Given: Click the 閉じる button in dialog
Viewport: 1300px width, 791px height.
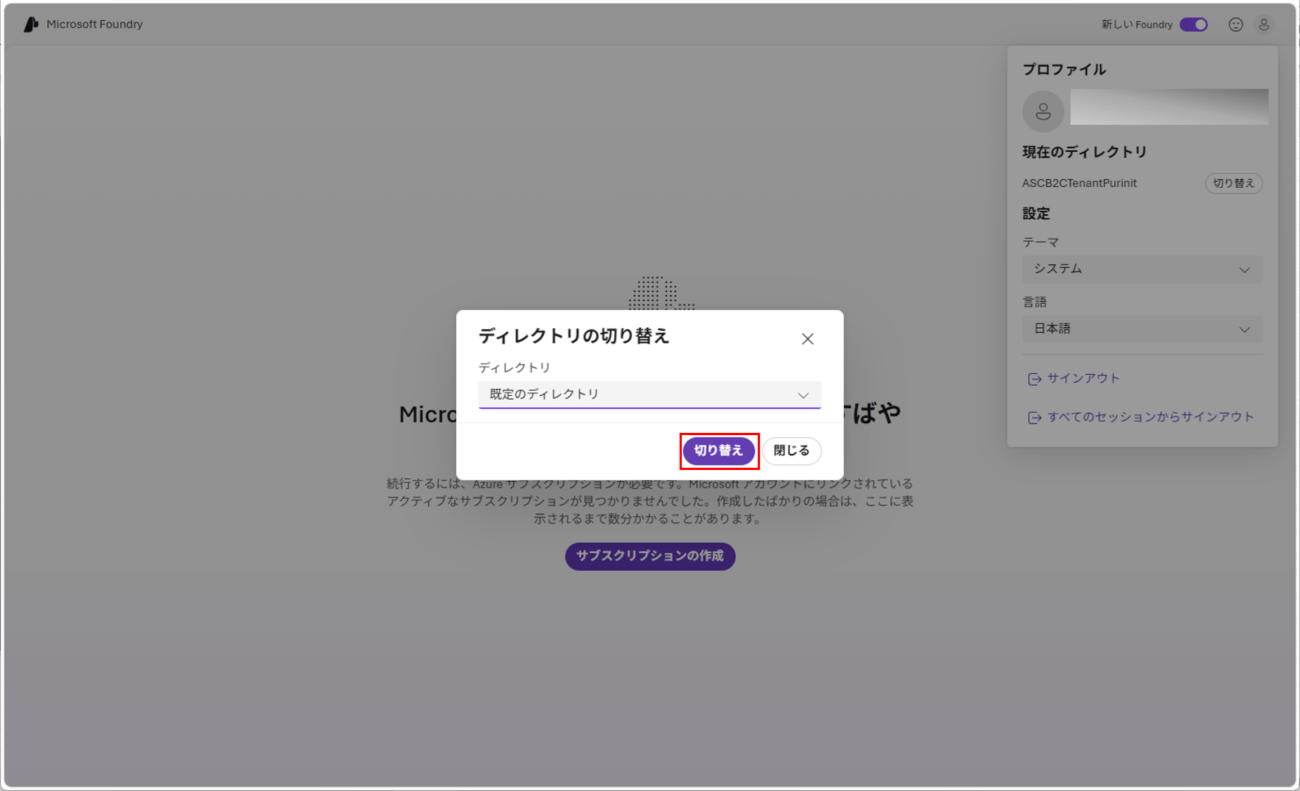Looking at the screenshot, I should pos(792,451).
